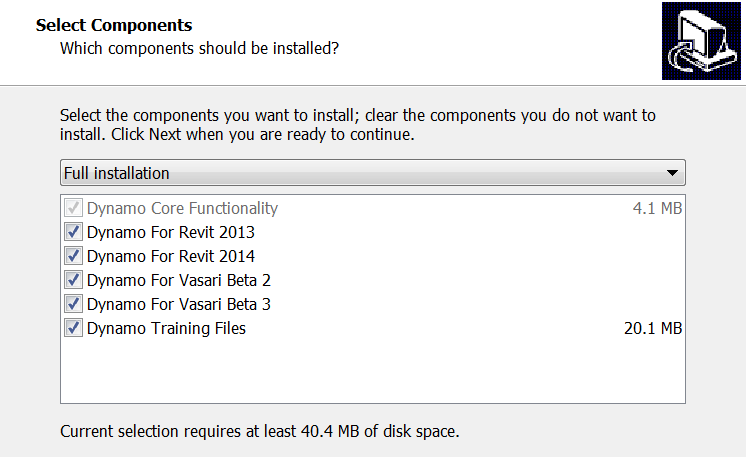This screenshot has width=746, height=457.
Task: Uncheck the Dynamo Training Files checkbox
Action: click(73, 328)
